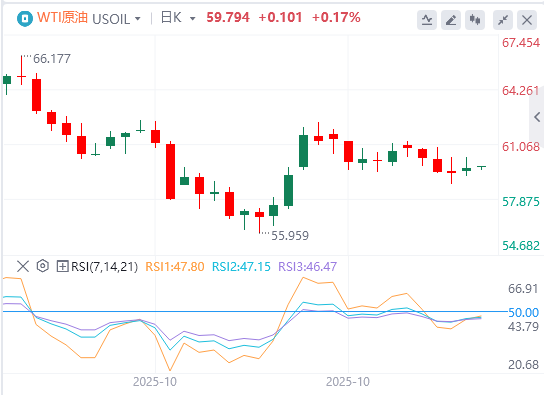Remove the RSI indicator panel
Viewport: 544px width, 395px height.
[x=23, y=266]
